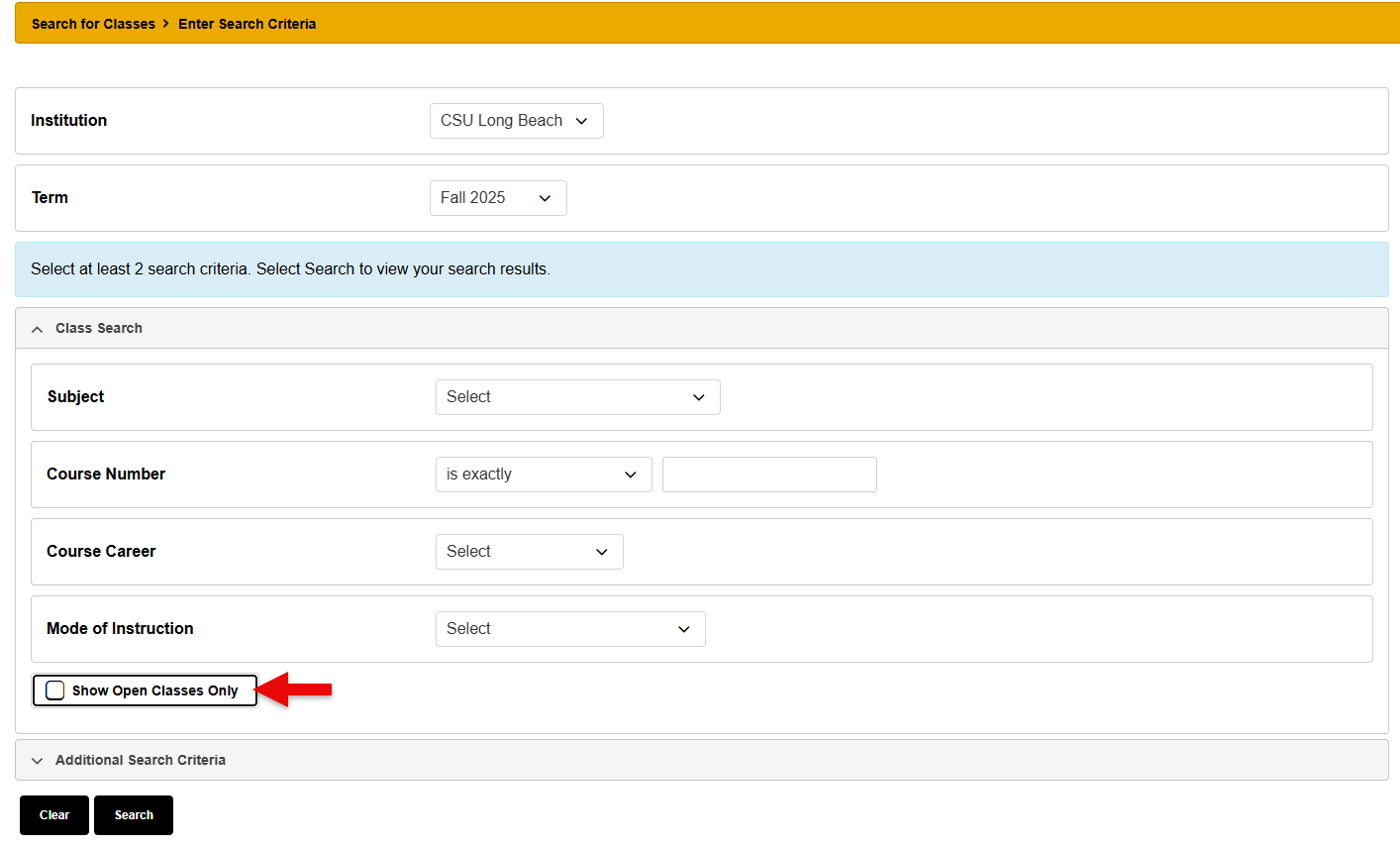Enable the Show Open Classes Only checkbox

(54, 689)
